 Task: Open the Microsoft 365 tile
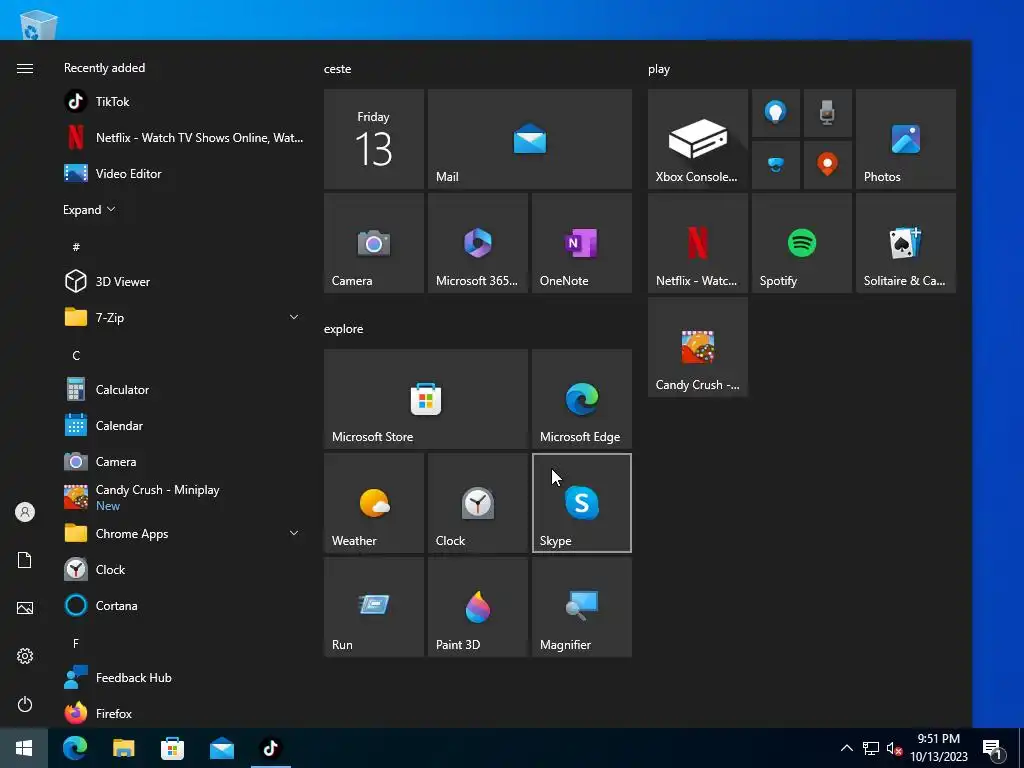click(477, 243)
